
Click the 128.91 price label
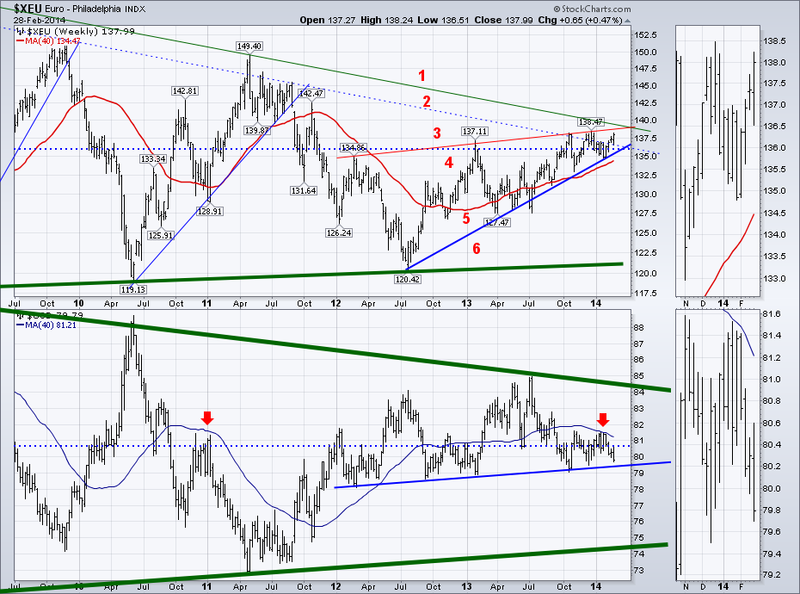210,211
